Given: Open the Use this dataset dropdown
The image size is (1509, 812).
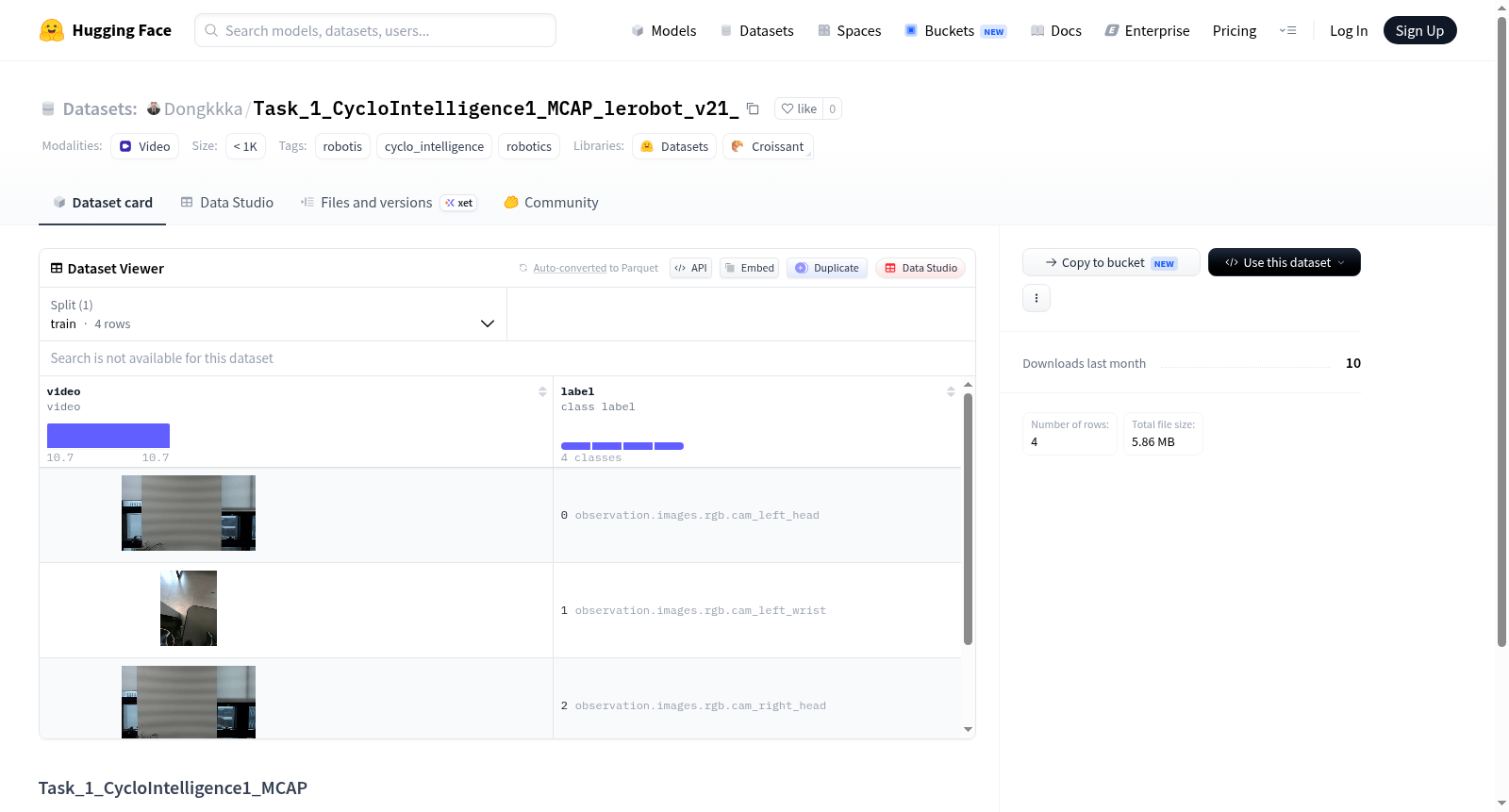Looking at the screenshot, I should (x=1285, y=262).
